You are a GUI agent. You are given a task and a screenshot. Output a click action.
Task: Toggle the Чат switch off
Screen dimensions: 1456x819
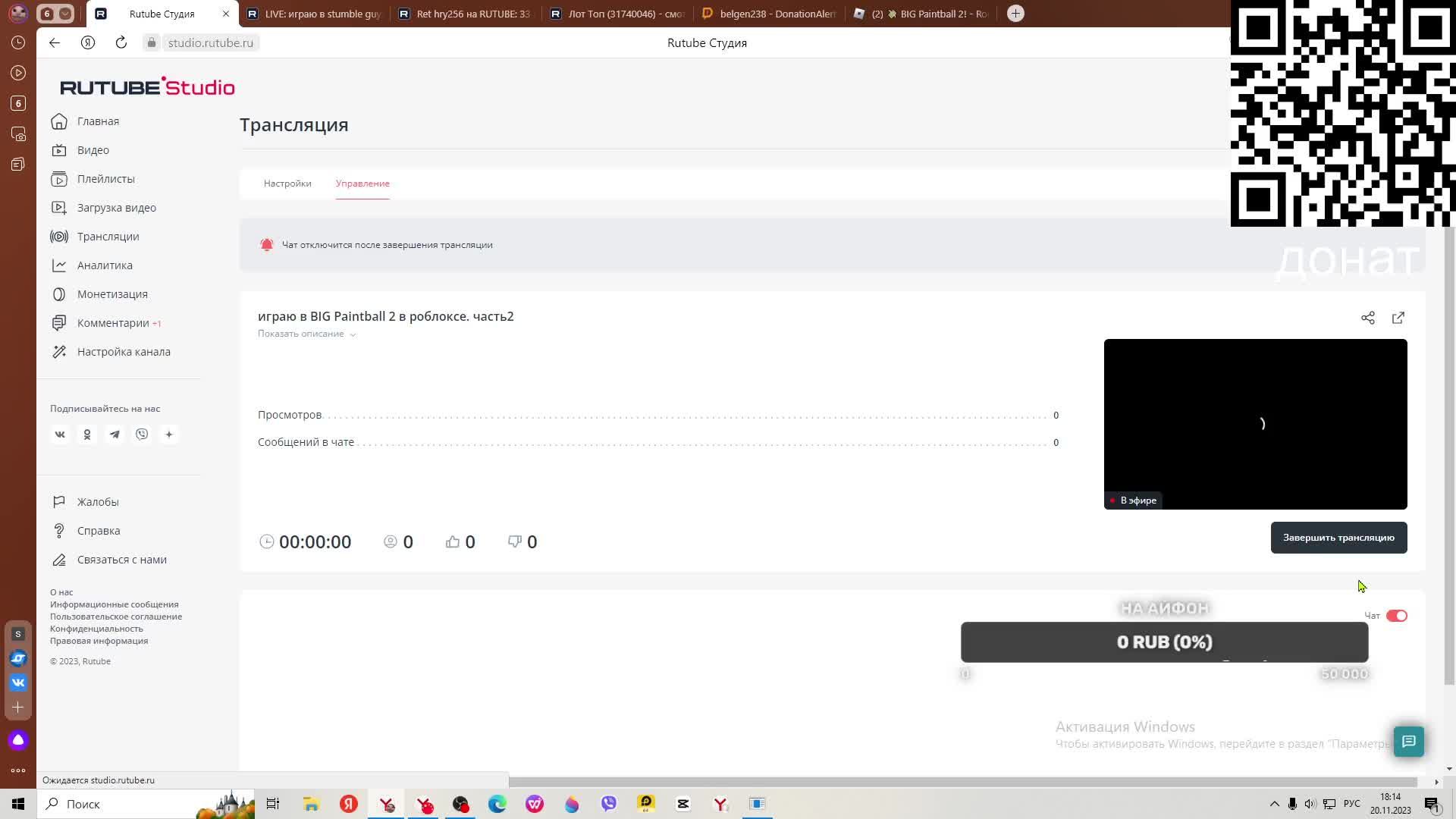click(1396, 616)
